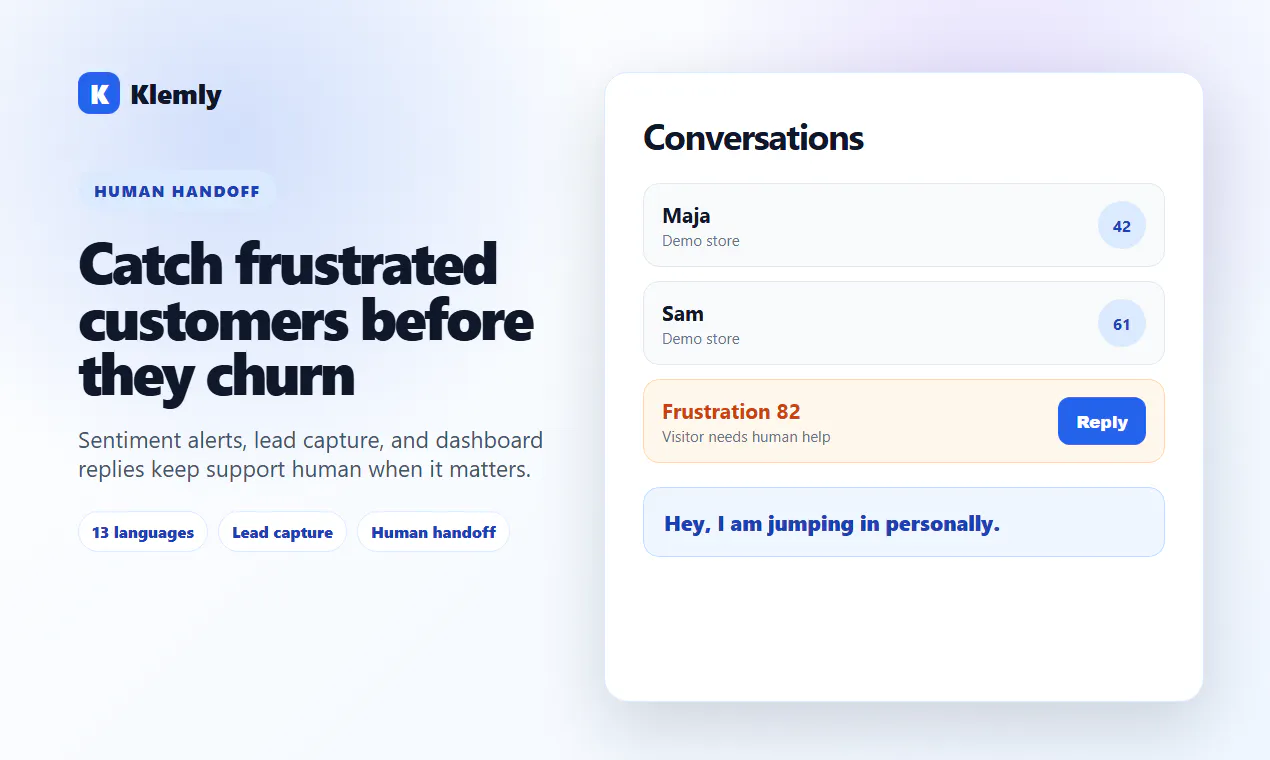Click 'Visitor needs human help' text
1270x760 pixels.
tap(746, 437)
